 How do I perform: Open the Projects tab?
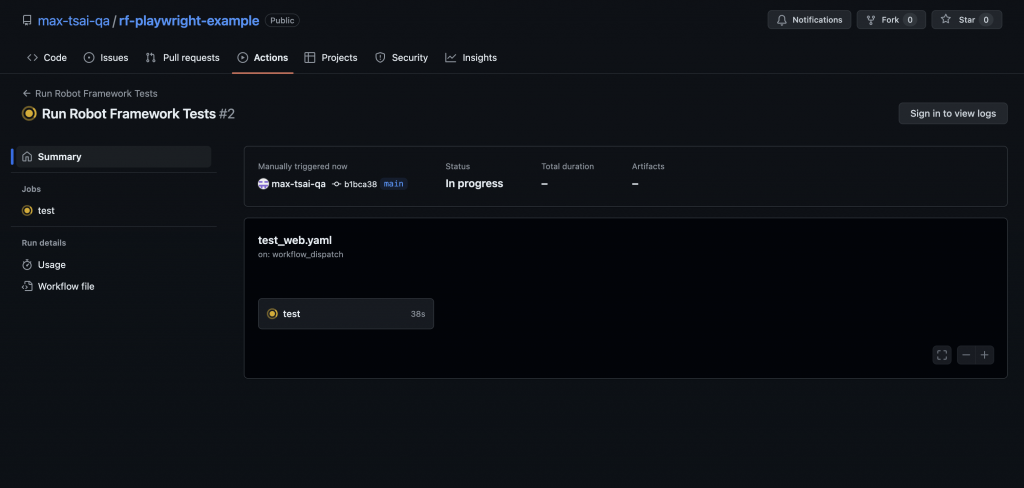point(331,57)
